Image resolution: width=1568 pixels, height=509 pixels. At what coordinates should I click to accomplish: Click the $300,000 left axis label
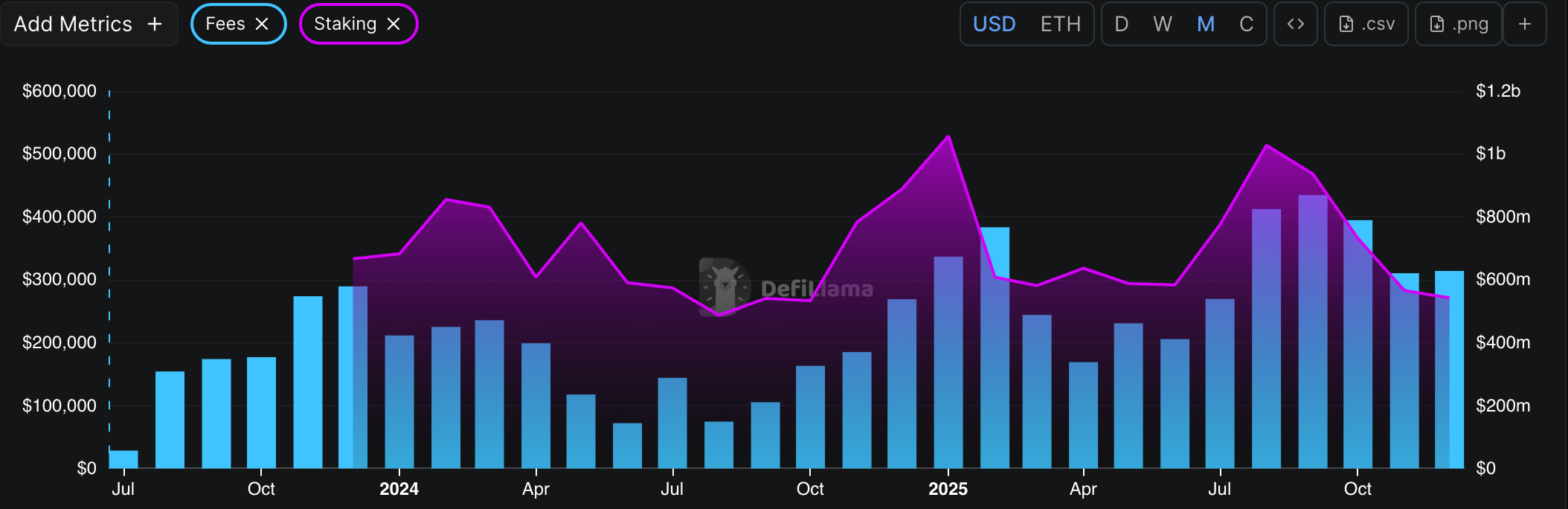(x=60, y=279)
